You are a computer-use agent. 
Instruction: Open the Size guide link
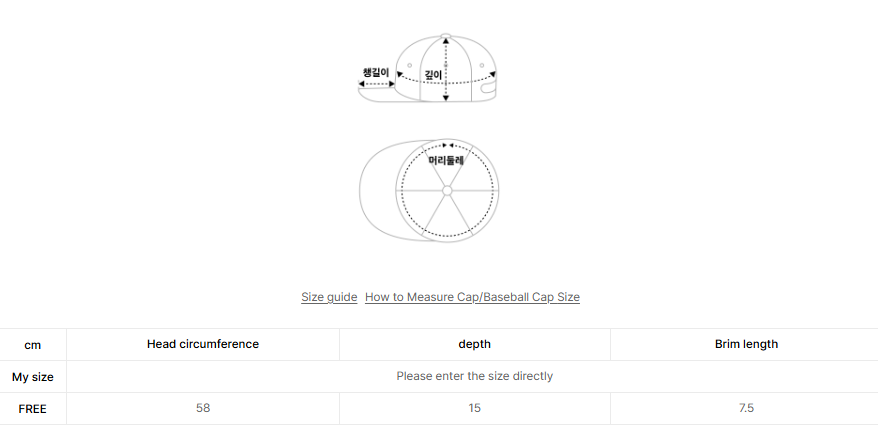pos(329,297)
